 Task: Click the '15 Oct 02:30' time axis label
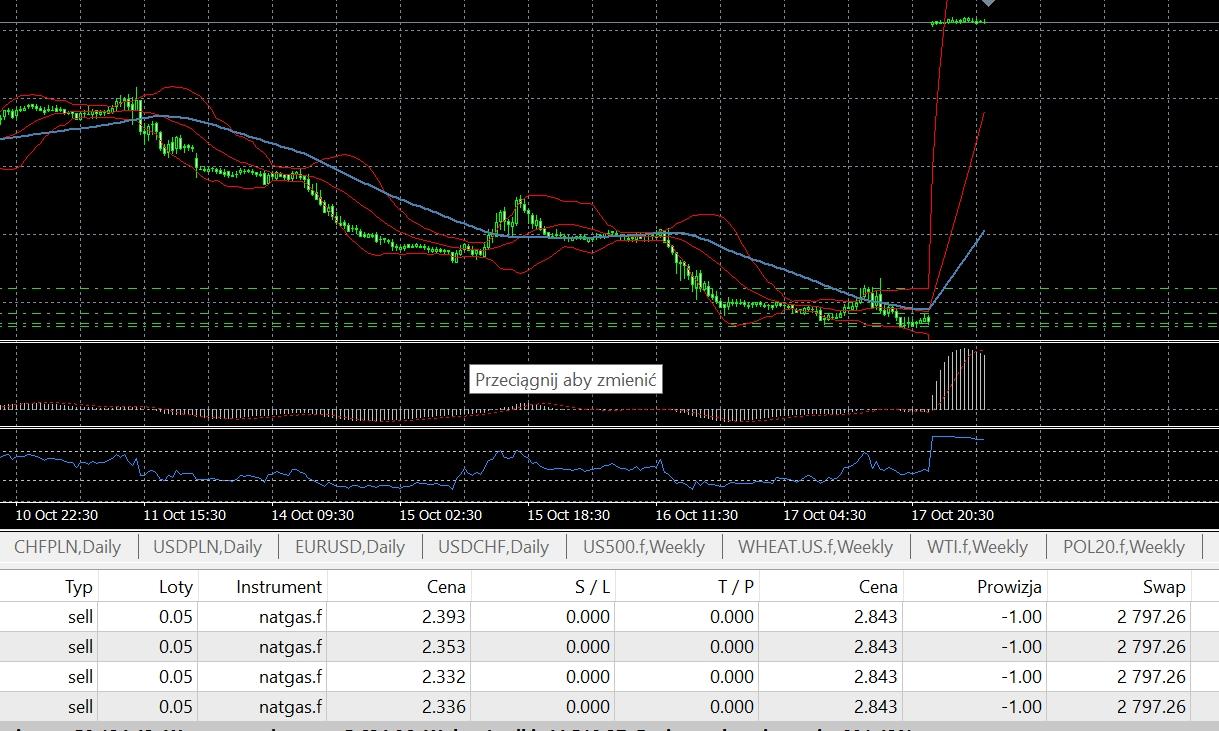coord(441,515)
